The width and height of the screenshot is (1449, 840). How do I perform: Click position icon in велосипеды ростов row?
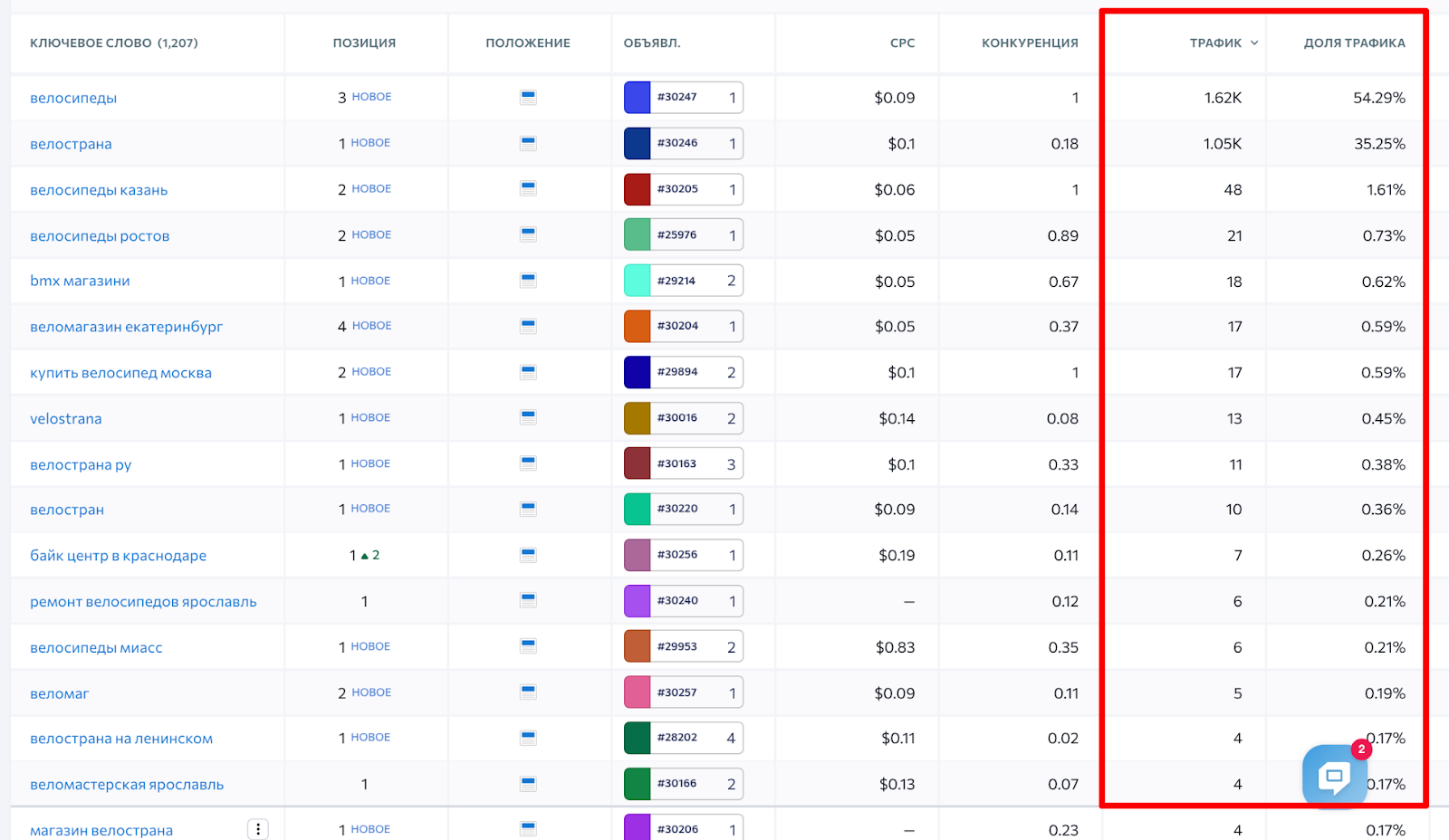[528, 234]
